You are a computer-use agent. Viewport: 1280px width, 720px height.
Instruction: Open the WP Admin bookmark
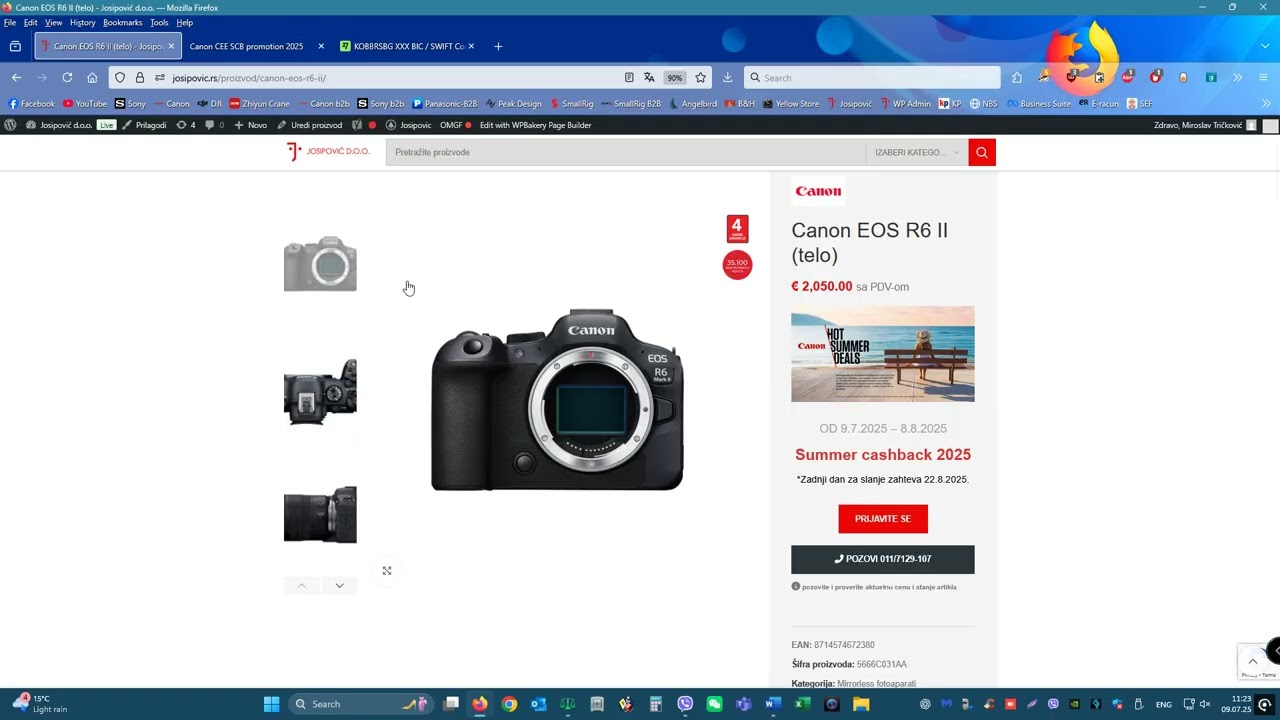pos(904,103)
